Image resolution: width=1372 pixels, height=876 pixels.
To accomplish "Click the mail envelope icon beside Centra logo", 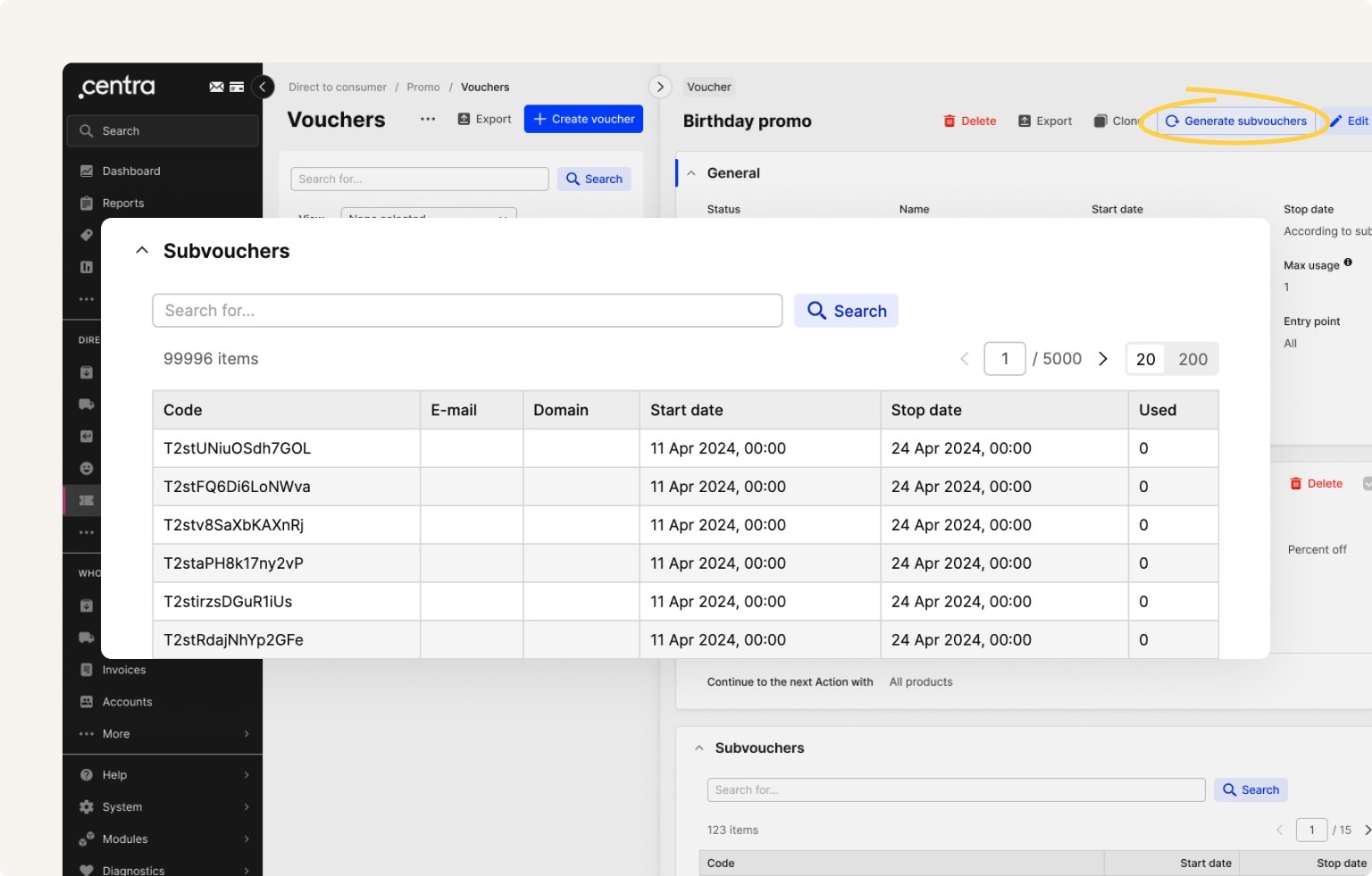I will click(x=216, y=87).
